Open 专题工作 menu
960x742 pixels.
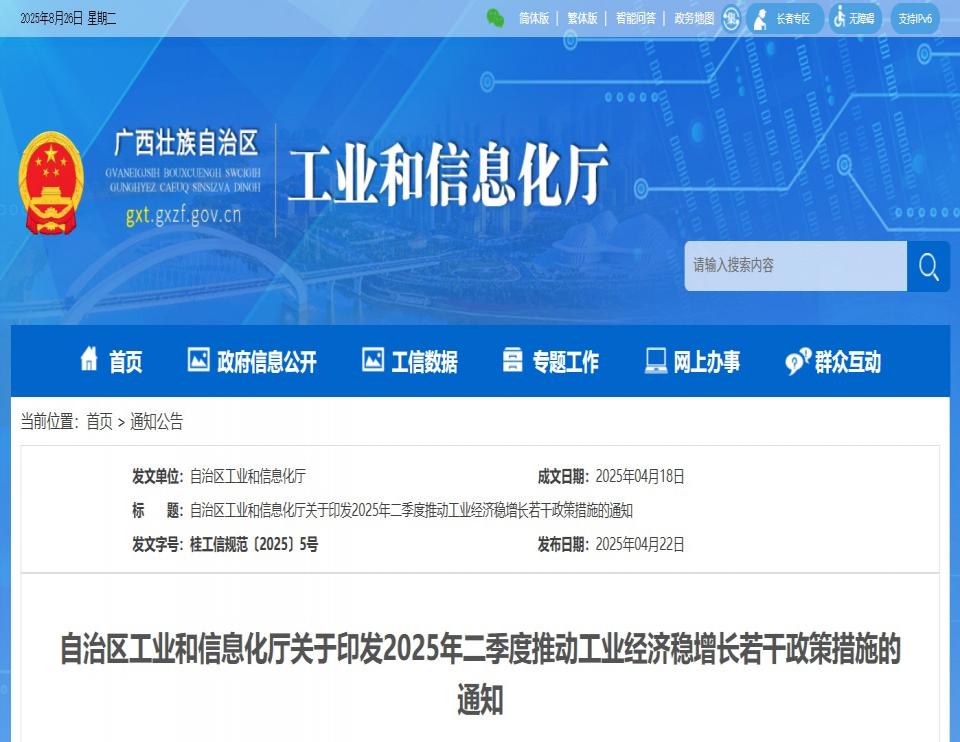tap(565, 361)
